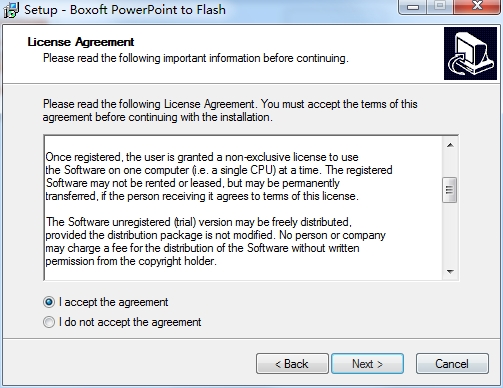Click the "Once registered" license paragraph
Screen dimensions: 503x388
coord(219,176)
